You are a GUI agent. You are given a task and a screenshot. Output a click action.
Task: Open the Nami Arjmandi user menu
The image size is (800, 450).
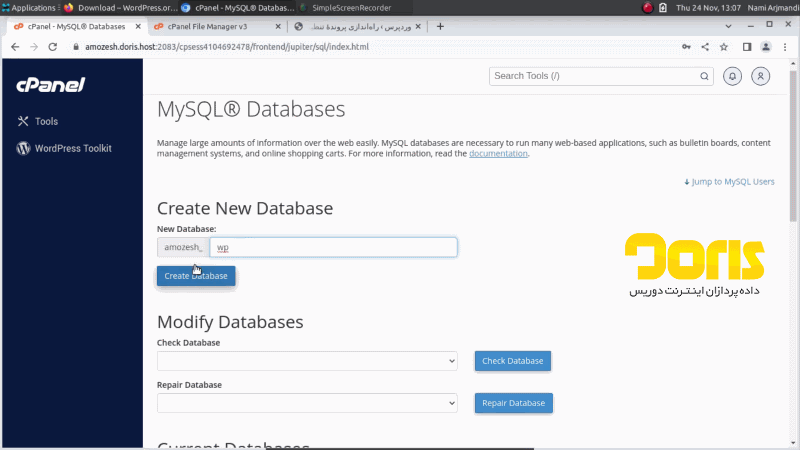tap(772, 8)
